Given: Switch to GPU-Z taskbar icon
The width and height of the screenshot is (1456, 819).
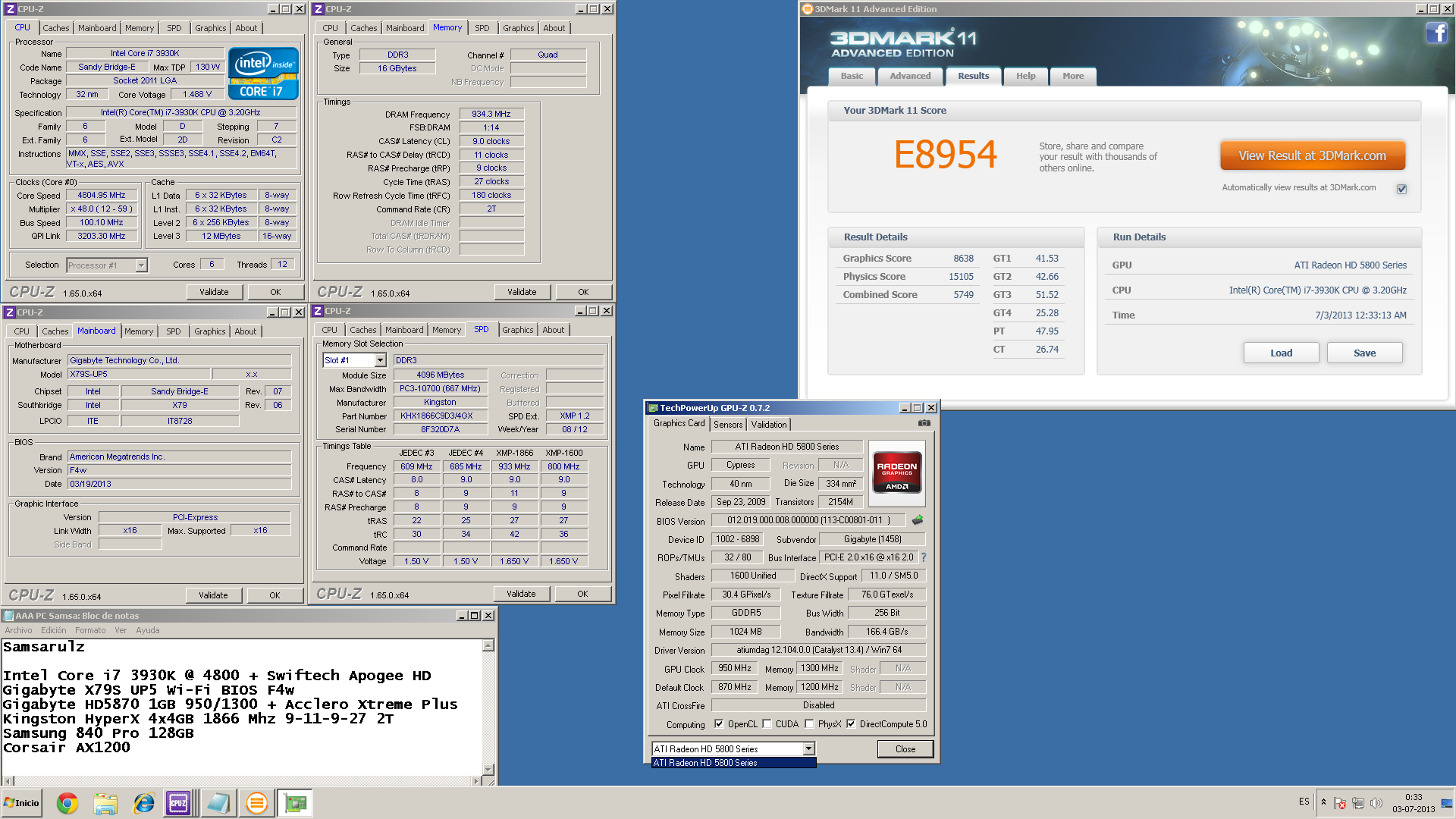Looking at the screenshot, I should point(294,803).
